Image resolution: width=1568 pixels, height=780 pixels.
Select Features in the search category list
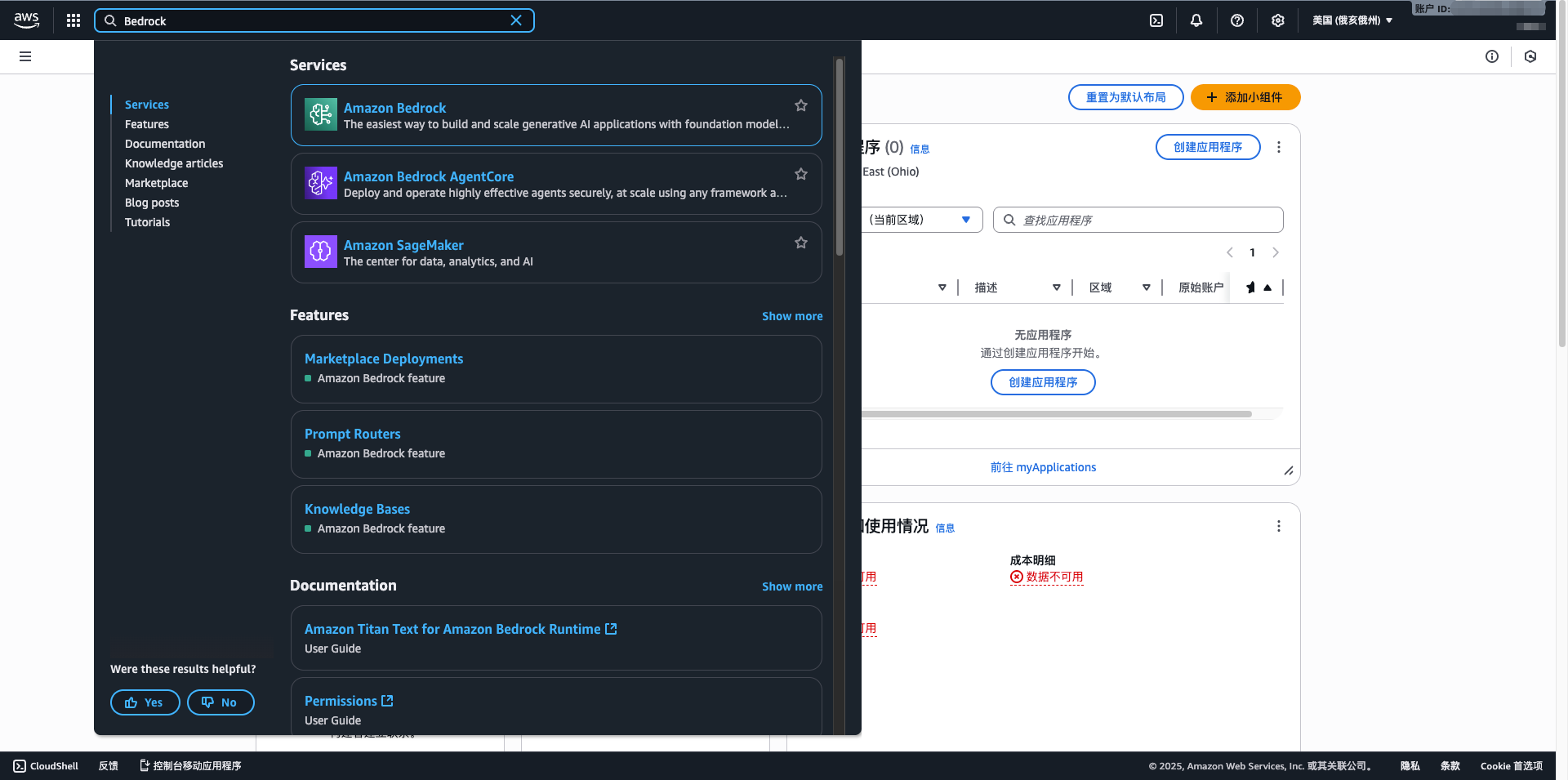click(x=147, y=124)
